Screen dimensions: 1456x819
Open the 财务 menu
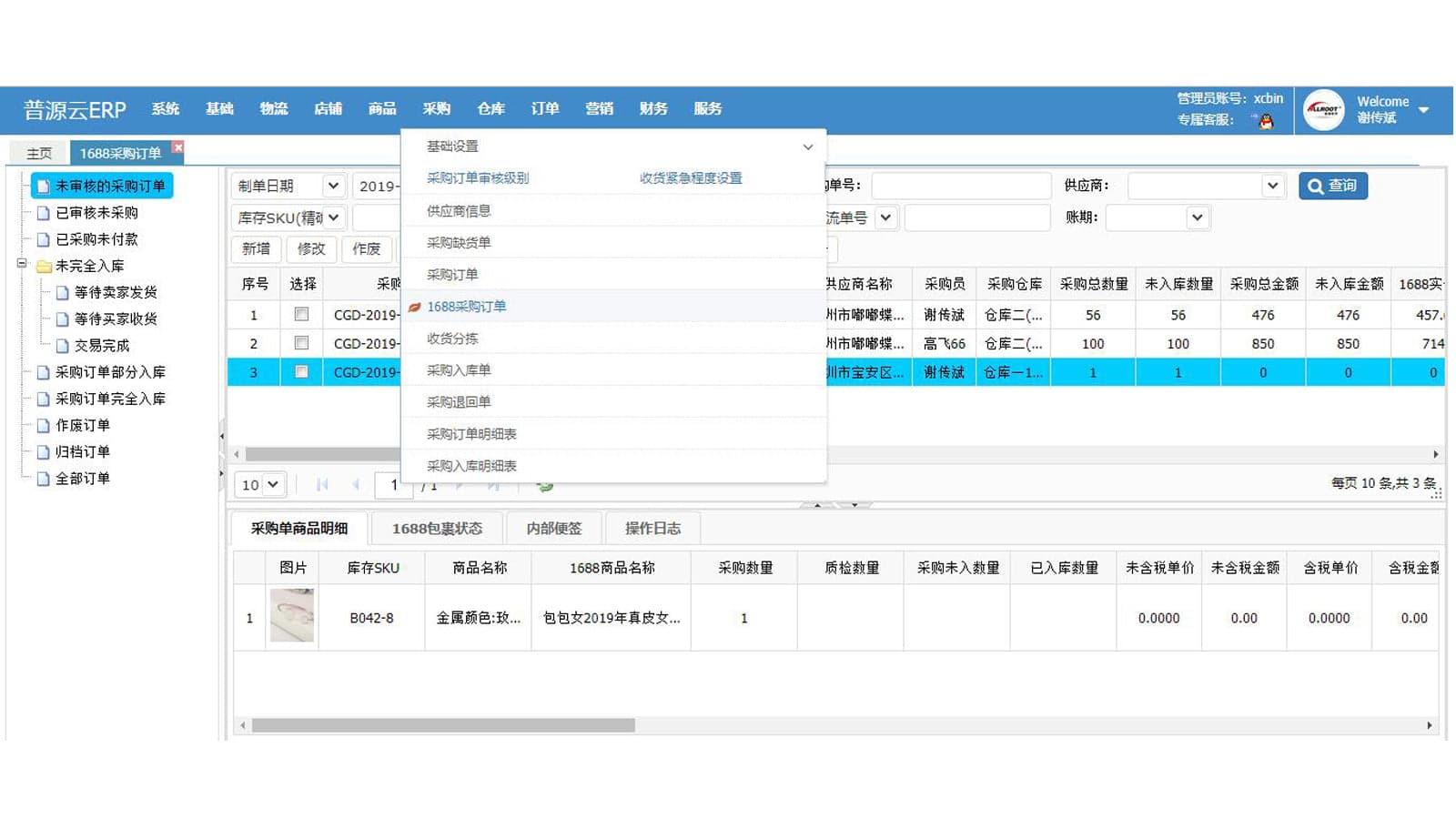click(652, 108)
